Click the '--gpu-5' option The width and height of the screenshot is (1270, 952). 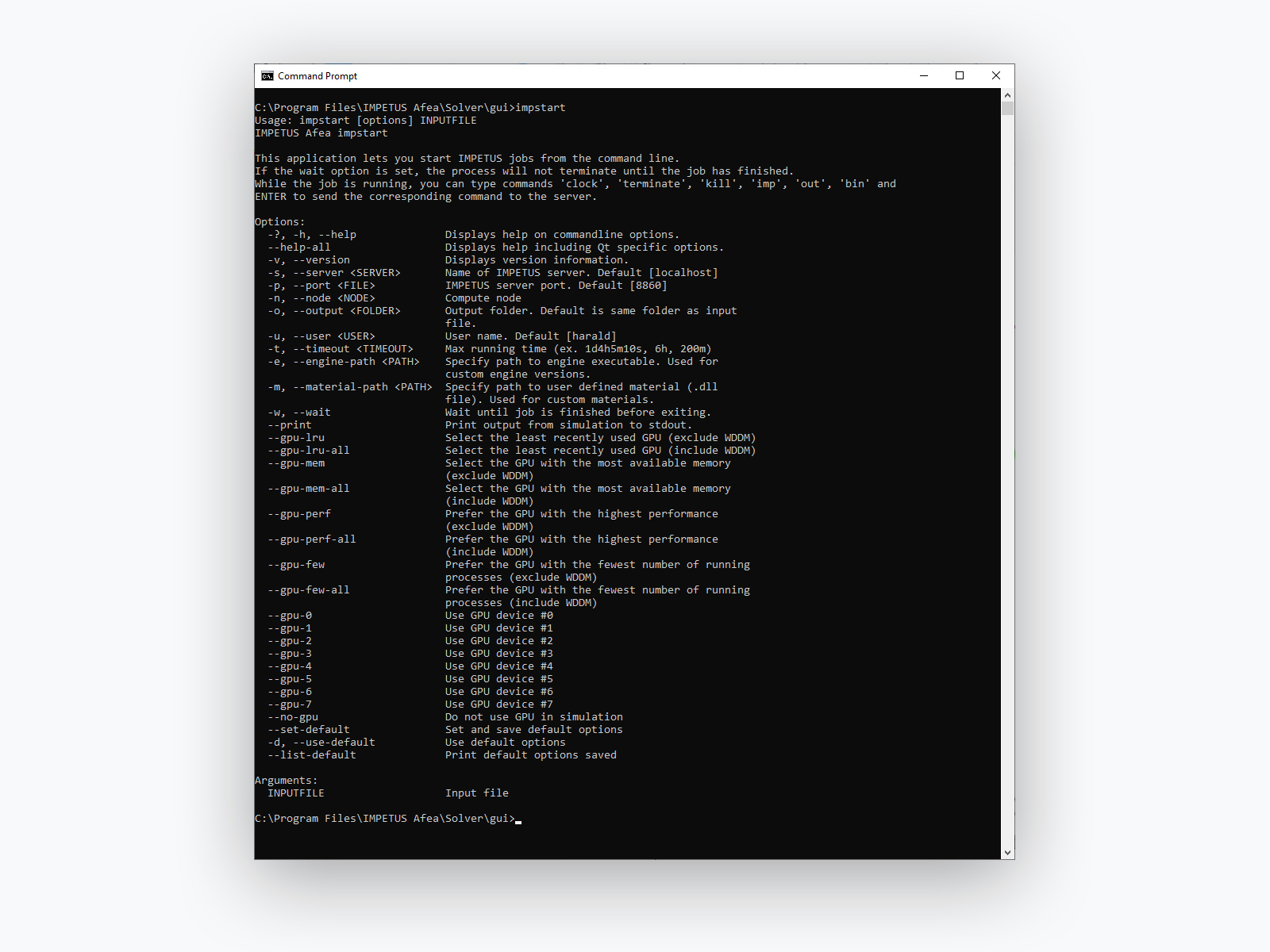[290, 679]
